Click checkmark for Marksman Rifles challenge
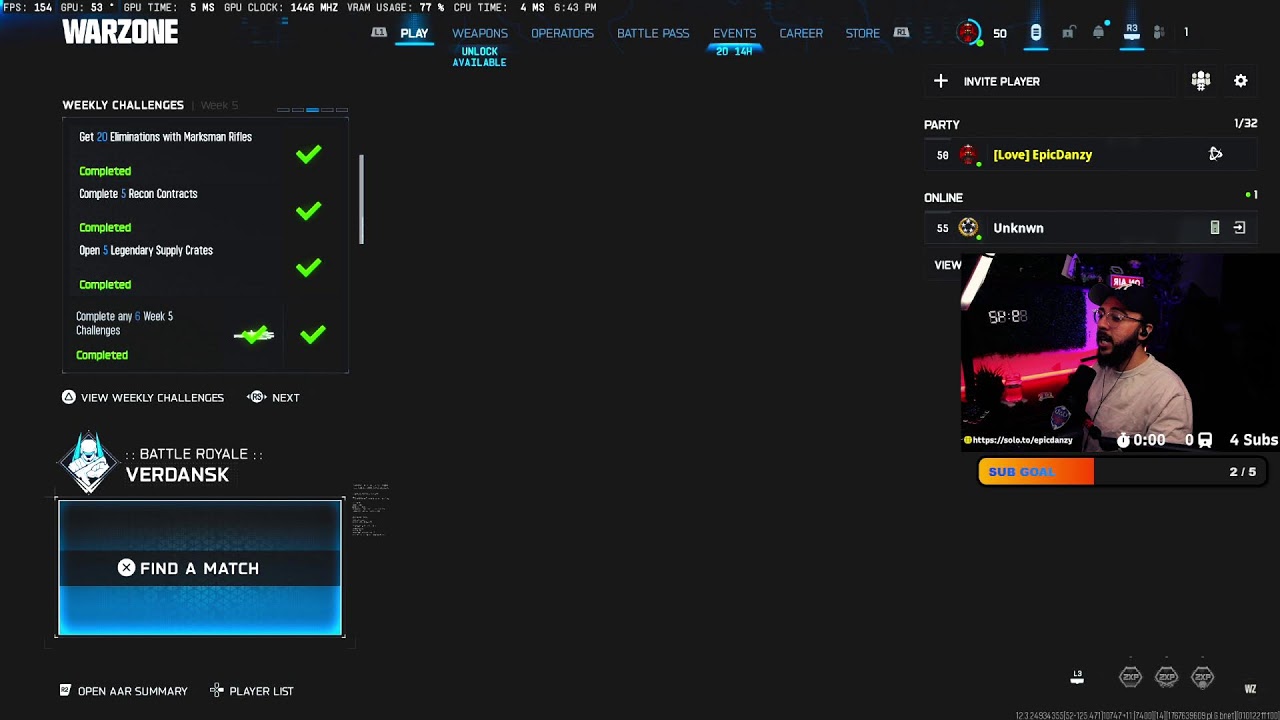Viewport: 1280px width, 720px height. [x=308, y=154]
